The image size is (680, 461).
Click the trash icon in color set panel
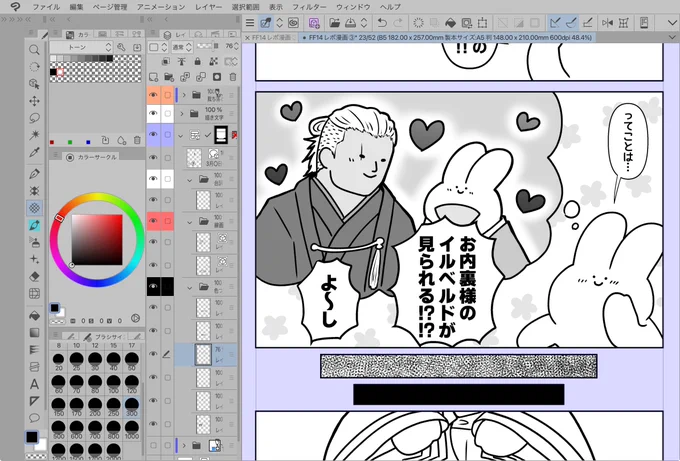pos(137,140)
